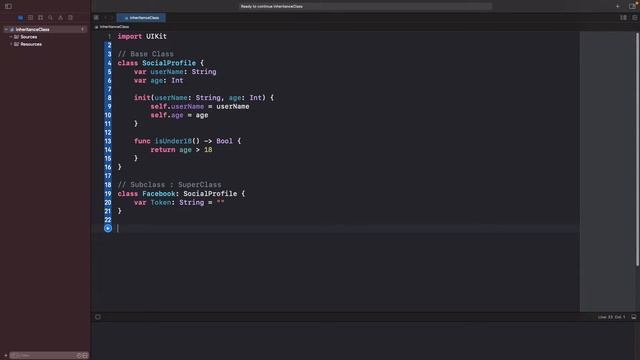This screenshot has width=640, height=360.
Task: Open the Issue navigator warning icon
Action: click(60, 18)
